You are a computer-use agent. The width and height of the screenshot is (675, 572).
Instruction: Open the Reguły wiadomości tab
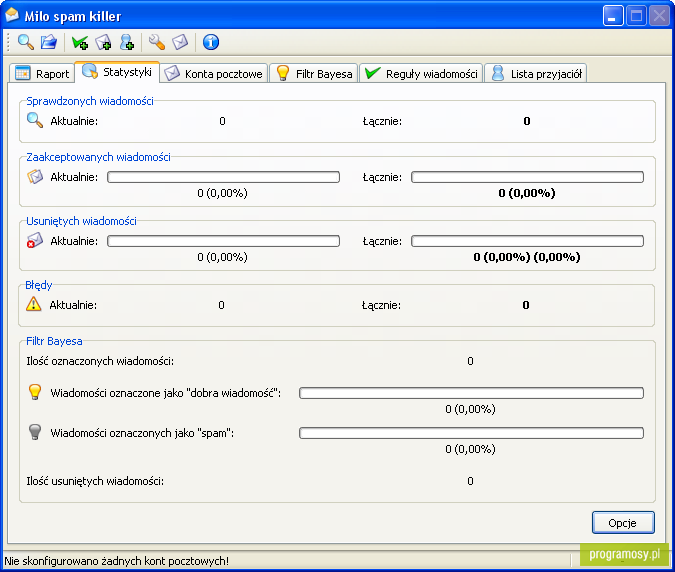(x=421, y=74)
